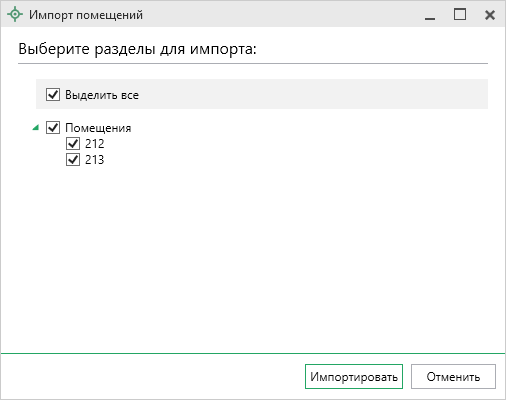The image size is (506, 400).
Task: Maximize the Импорт помещений dialog
Action: [460, 14]
